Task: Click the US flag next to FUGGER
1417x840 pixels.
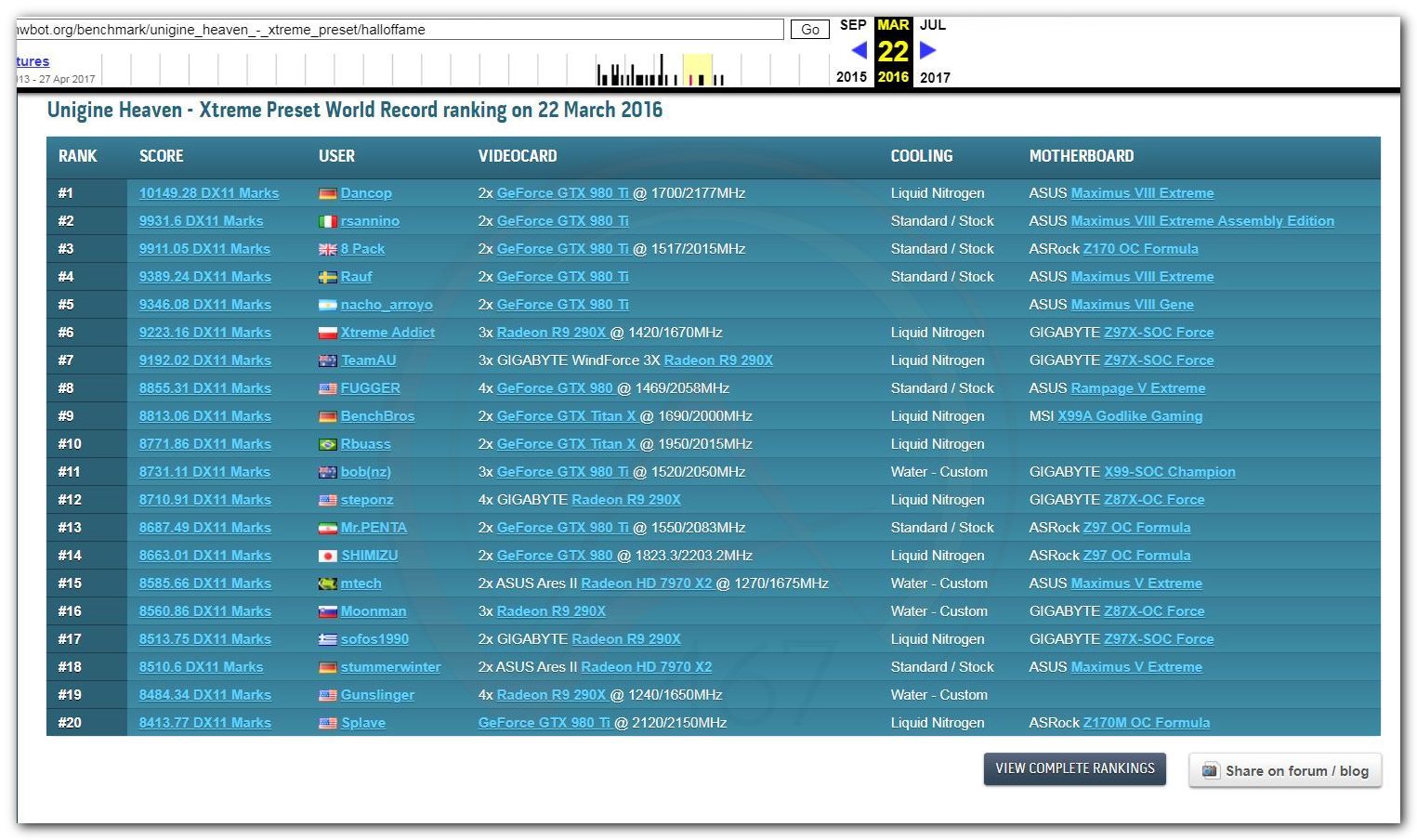Action: (x=327, y=388)
